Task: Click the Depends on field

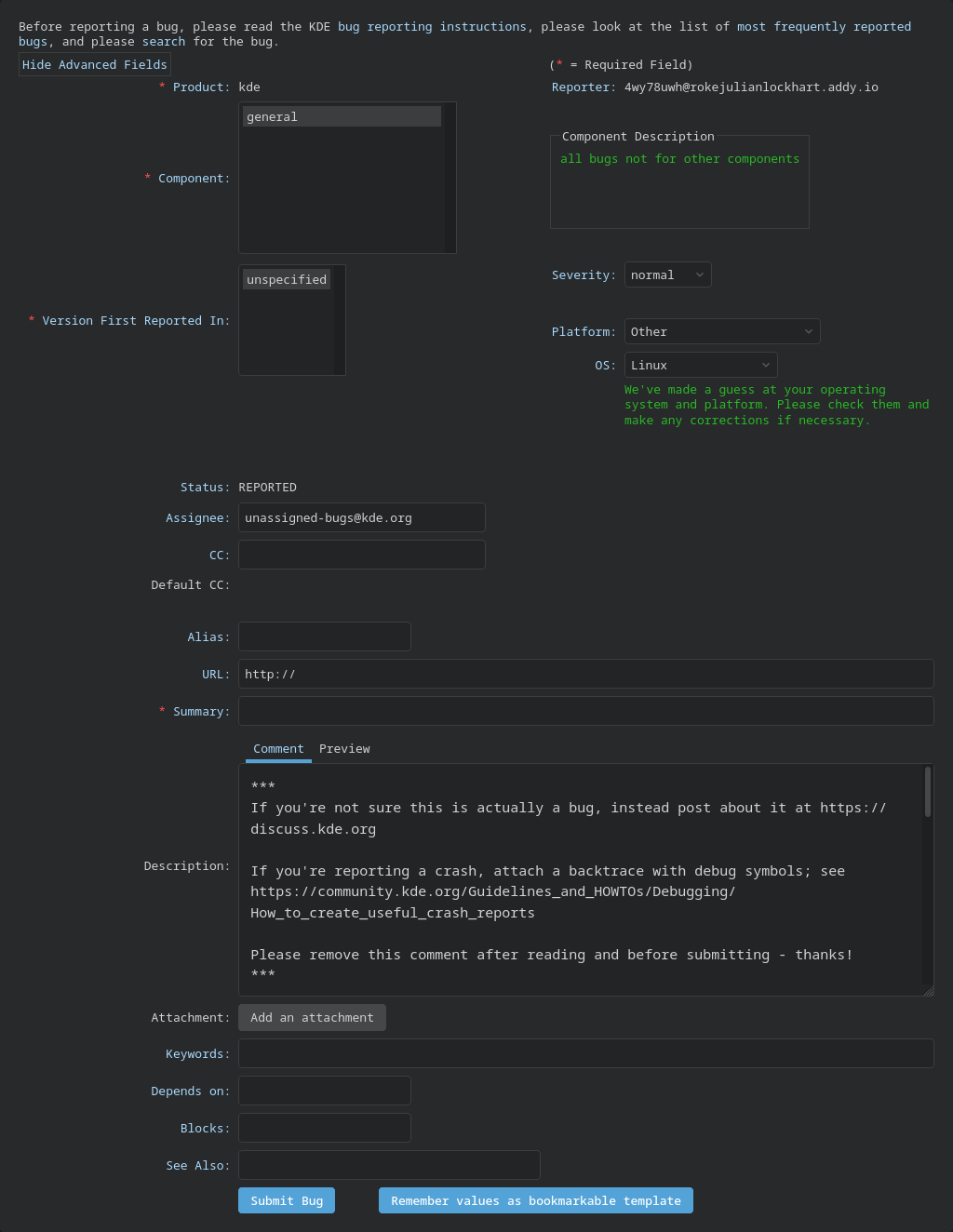Action: [x=325, y=1091]
